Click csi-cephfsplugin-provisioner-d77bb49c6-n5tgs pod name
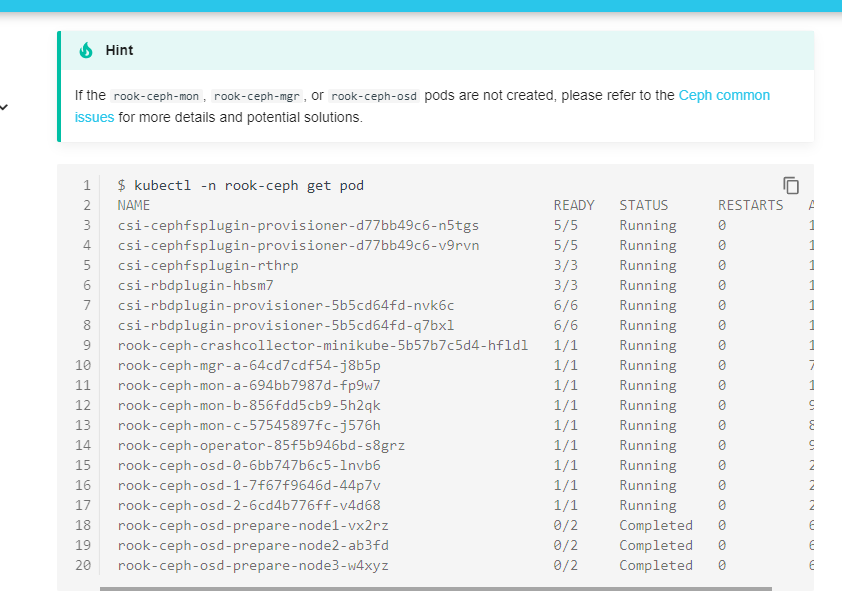The image size is (842, 606). (x=298, y=225)
